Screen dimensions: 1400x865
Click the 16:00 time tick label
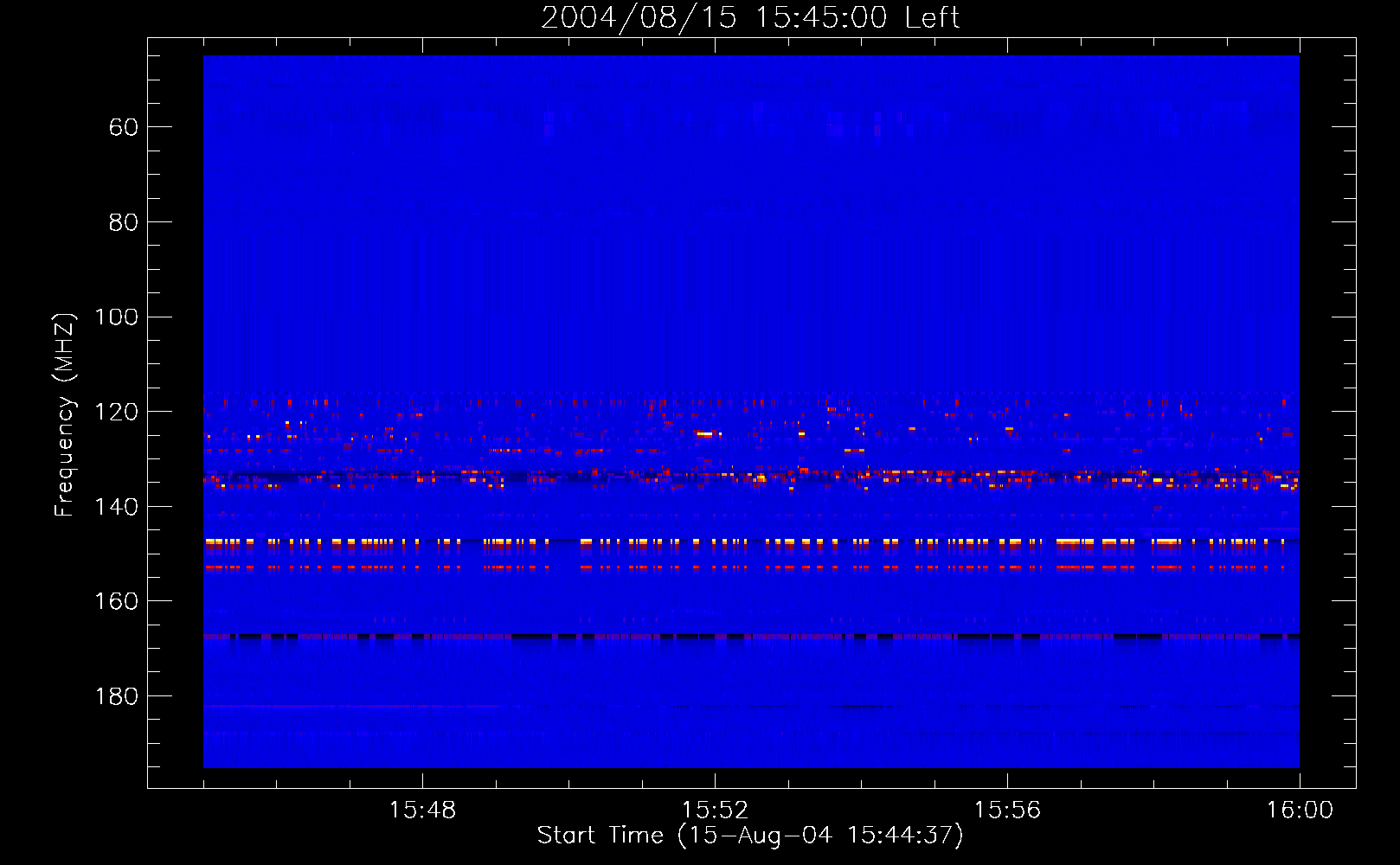pyautogui.click(x=1300, y=811)
